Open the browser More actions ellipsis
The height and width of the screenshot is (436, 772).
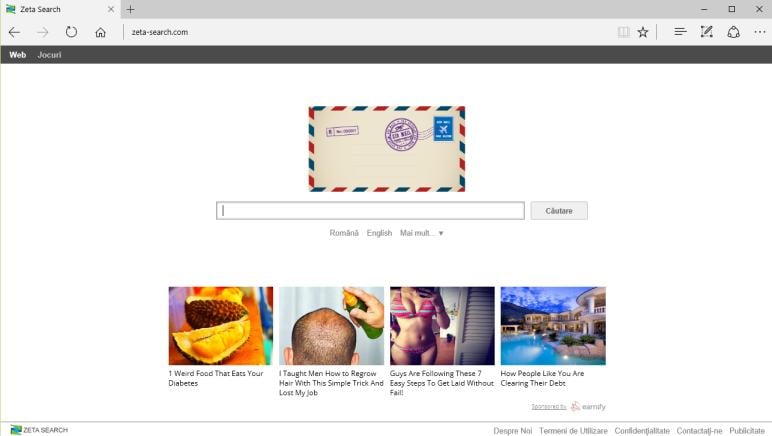pos(760,32)
